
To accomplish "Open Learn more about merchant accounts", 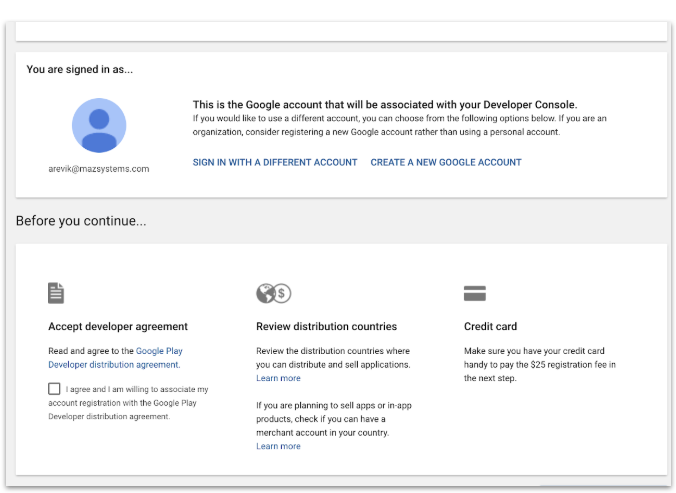I will click(x=279, y=446).
